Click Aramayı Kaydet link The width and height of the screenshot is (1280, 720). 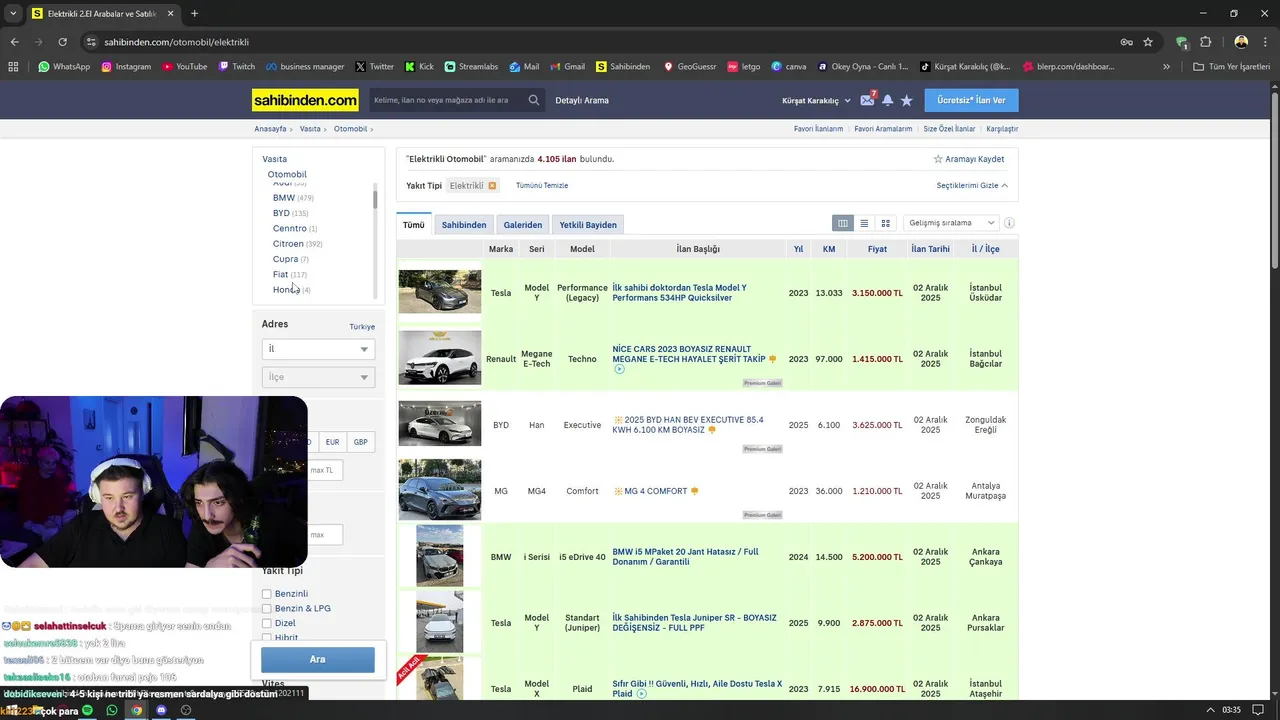coord(969,159)
